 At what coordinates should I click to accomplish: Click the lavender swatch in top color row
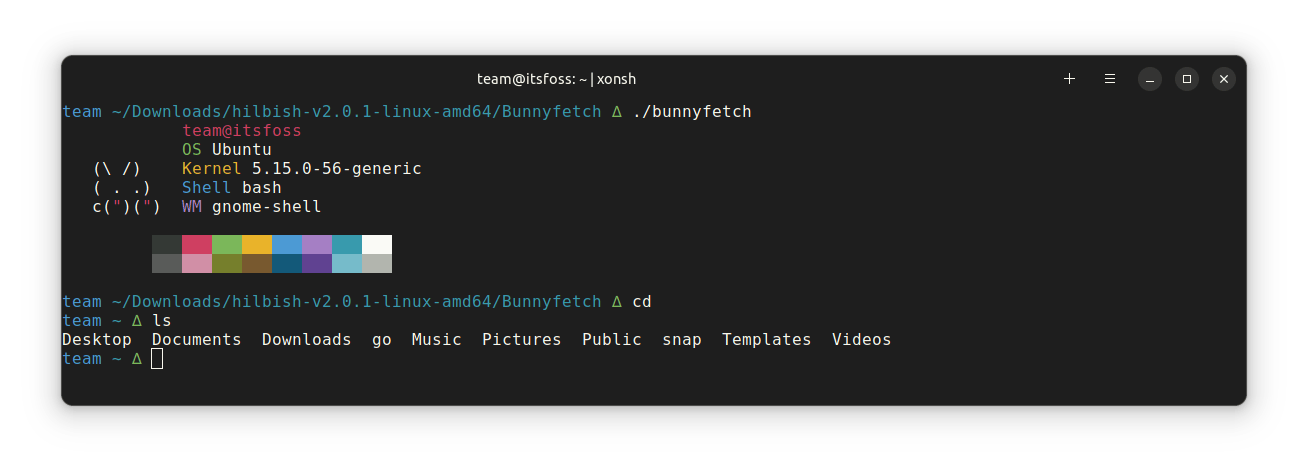(317, 245)
